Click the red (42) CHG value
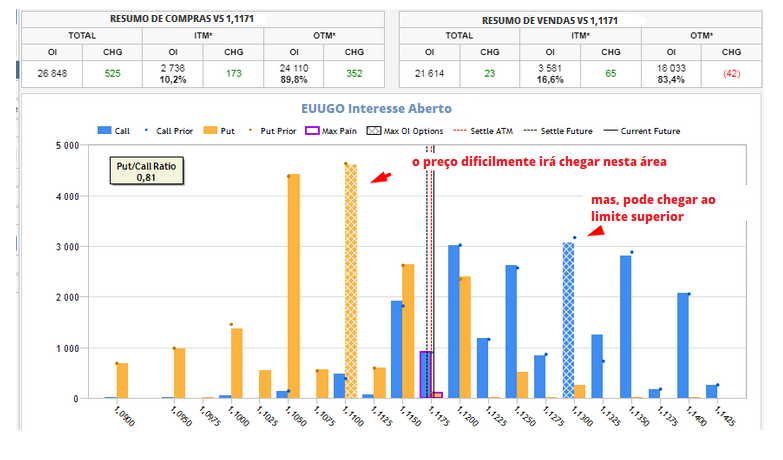This screenshot has width=783, height=460. point(731,74)
